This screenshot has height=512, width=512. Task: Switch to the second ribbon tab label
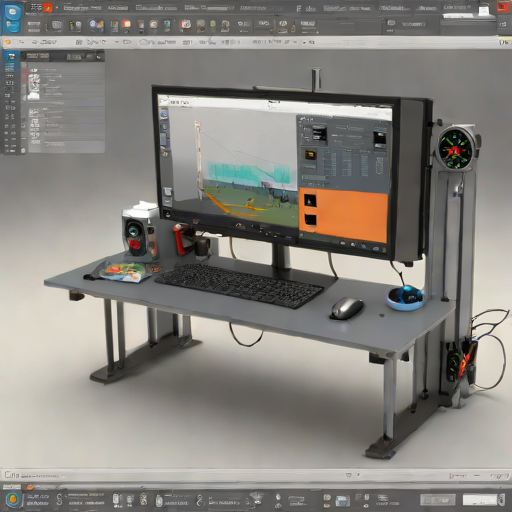click(118, 8)
